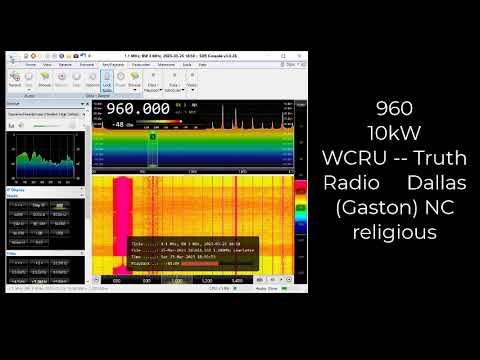Image resolution: width=480 pixels, height=360 pixels.
Task: Open the Memories ribbon tab
Action: click(166, 65)
